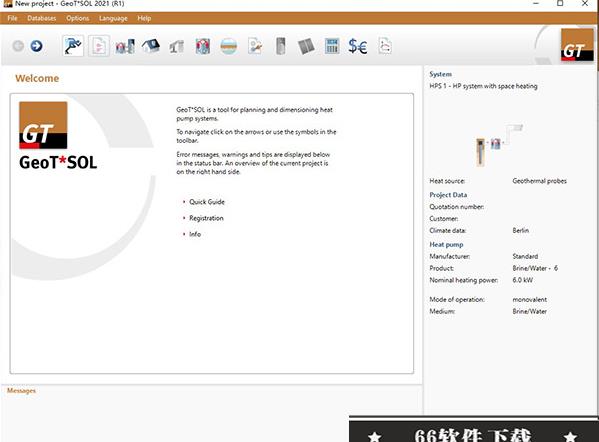The width and height of the screenshot is (599, 442).
Task: Click the large GeoT*SOL logo
Action: (58, 136)
